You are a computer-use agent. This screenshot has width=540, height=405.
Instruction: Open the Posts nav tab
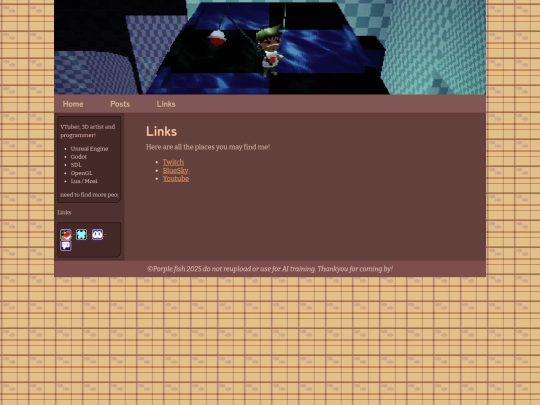(120, 104)
